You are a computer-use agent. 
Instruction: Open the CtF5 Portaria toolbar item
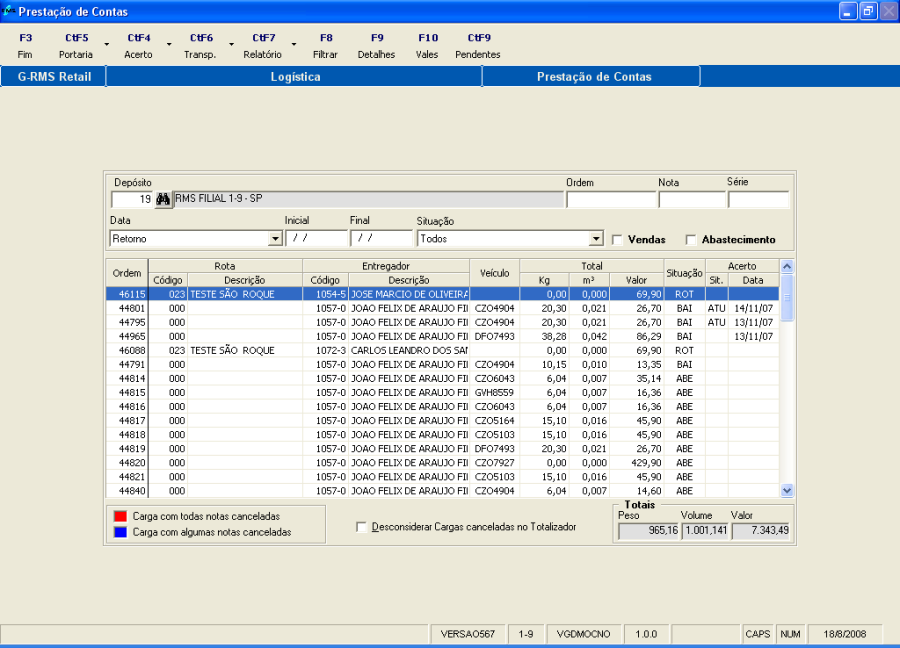[x=76, y=46]
